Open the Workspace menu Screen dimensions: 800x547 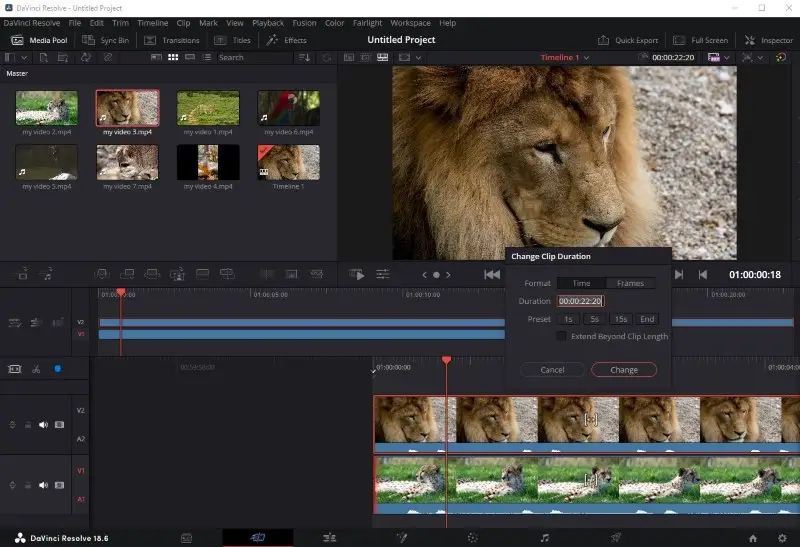tap(410, 23)
